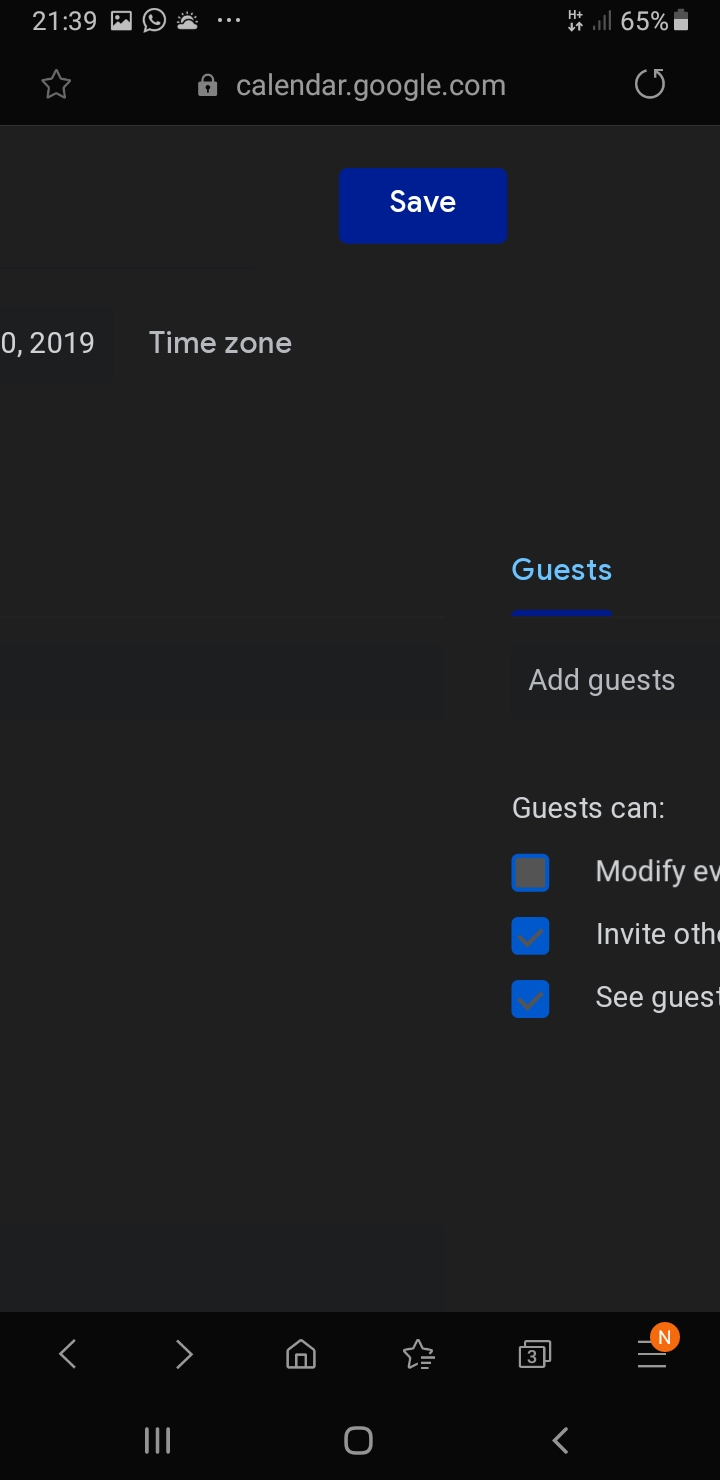Tap the calendar.google.com address bar

(x=370, y=86)
